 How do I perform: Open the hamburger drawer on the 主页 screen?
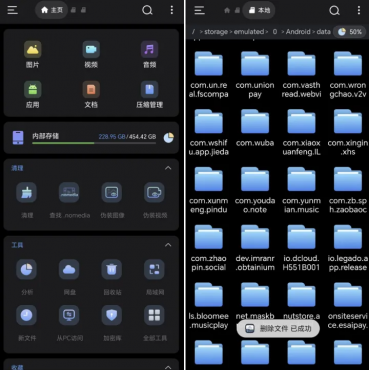point(13,10)
